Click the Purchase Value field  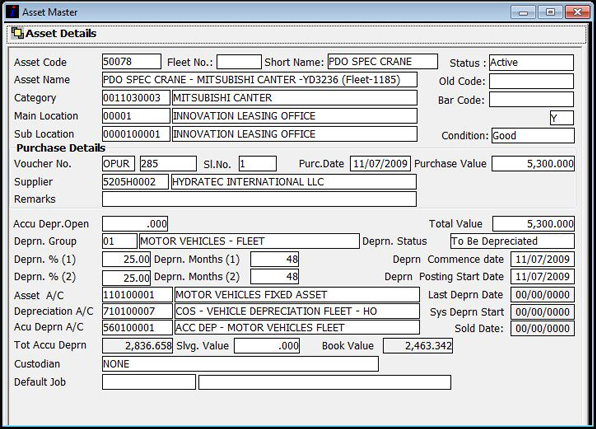click(x=533, y=164)
